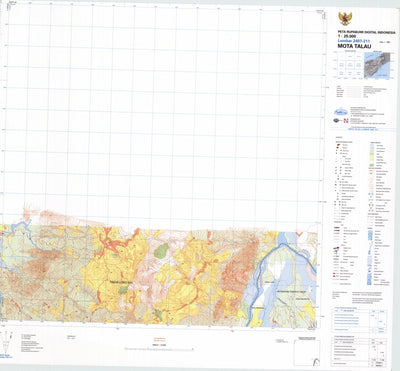Viewport: 400px width, 371px height.
Task: Select the 'MOTA TALAU' sheet title
Action: tap(354, 47)
